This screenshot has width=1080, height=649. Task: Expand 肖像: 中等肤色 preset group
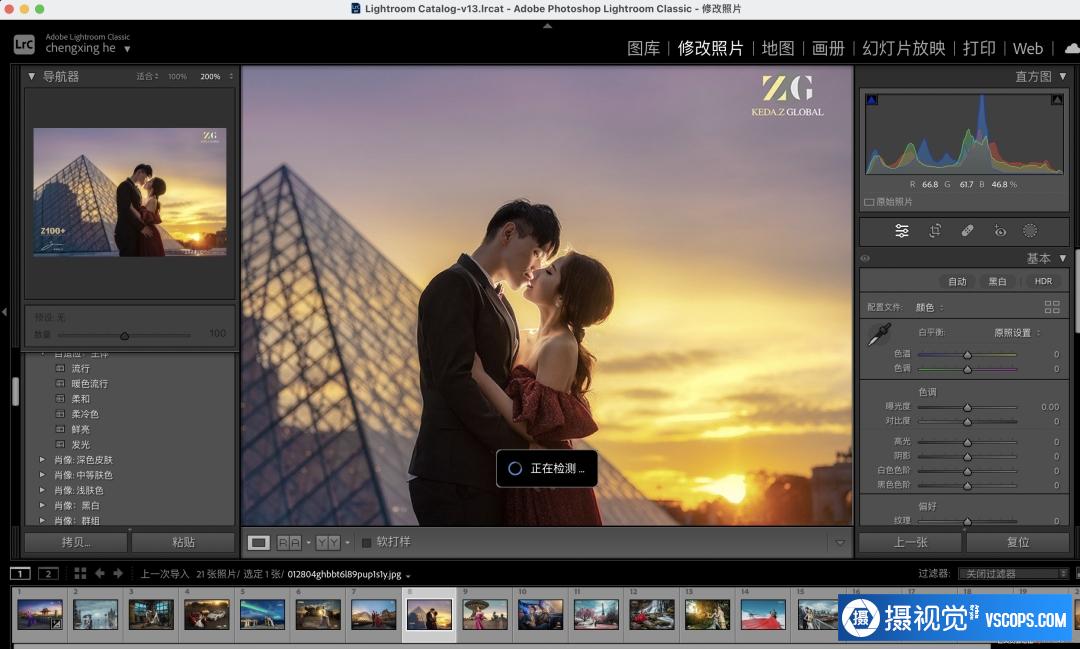point(42,475)
